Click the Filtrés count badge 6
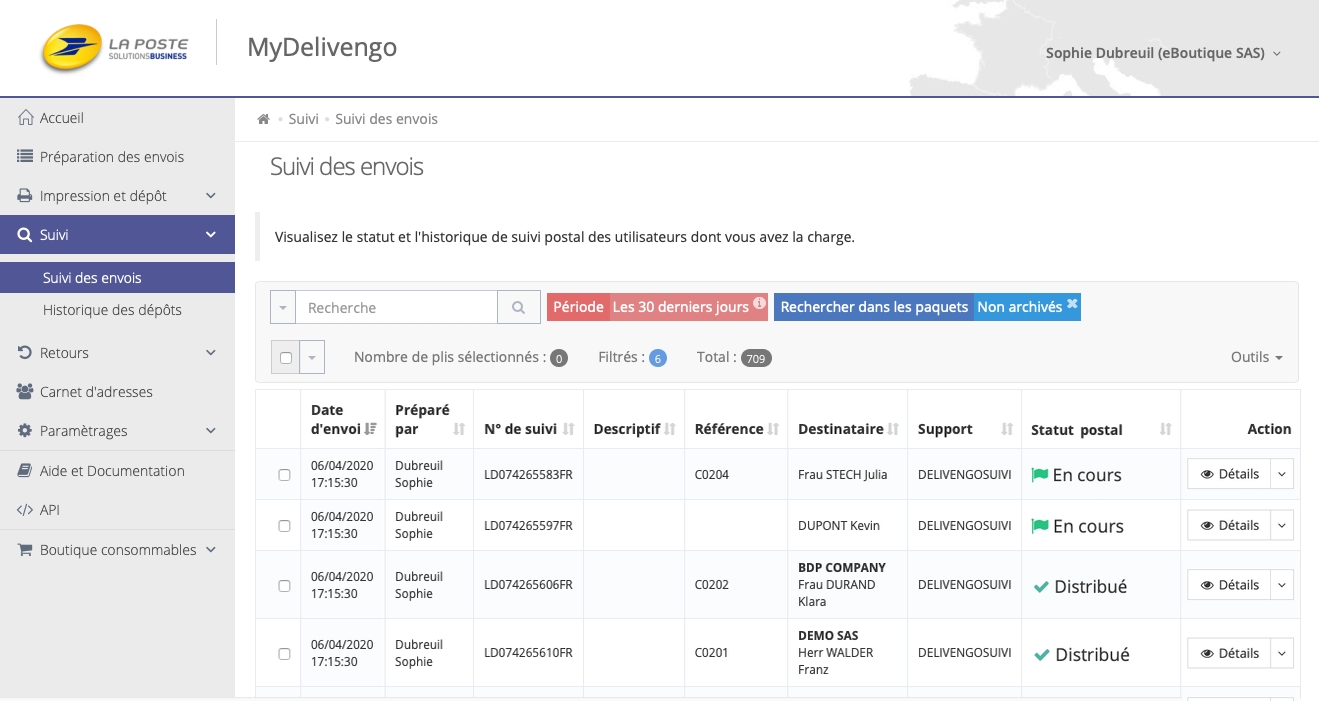 pyautogui.click(x=657, y=358)
